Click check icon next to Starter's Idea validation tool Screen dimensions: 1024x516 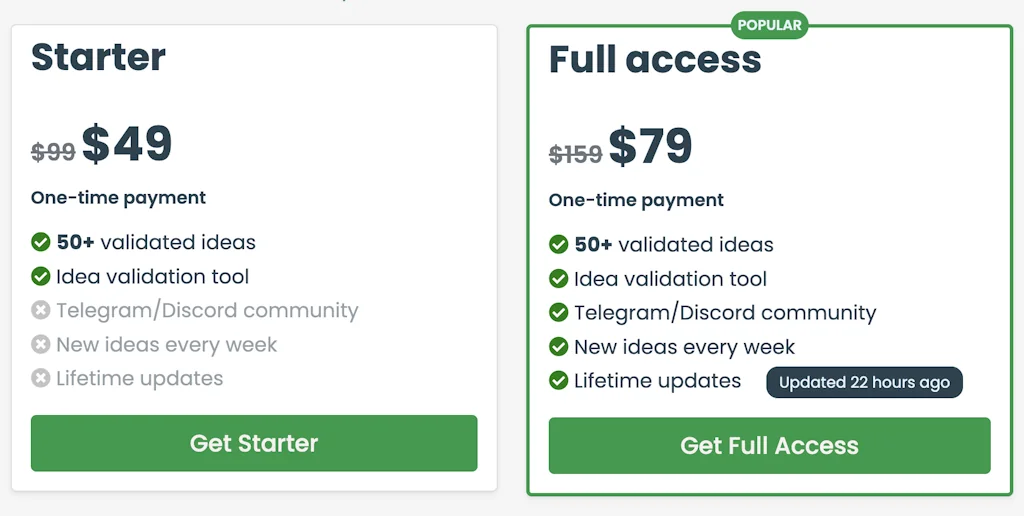(x=41, y=276)
